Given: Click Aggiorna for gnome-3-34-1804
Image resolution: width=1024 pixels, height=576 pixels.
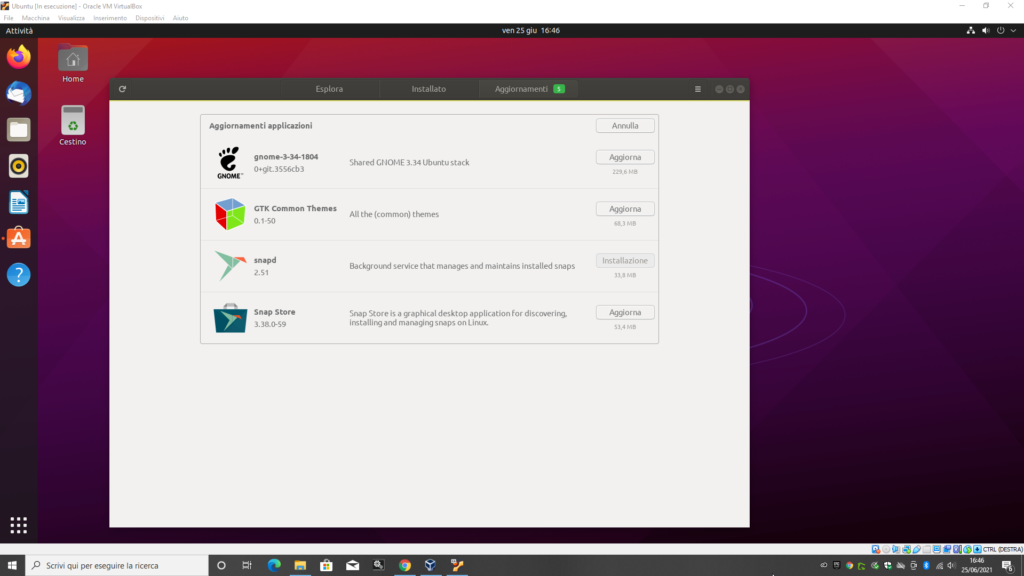Looking at the screenshot, I should tap(625, 157).
